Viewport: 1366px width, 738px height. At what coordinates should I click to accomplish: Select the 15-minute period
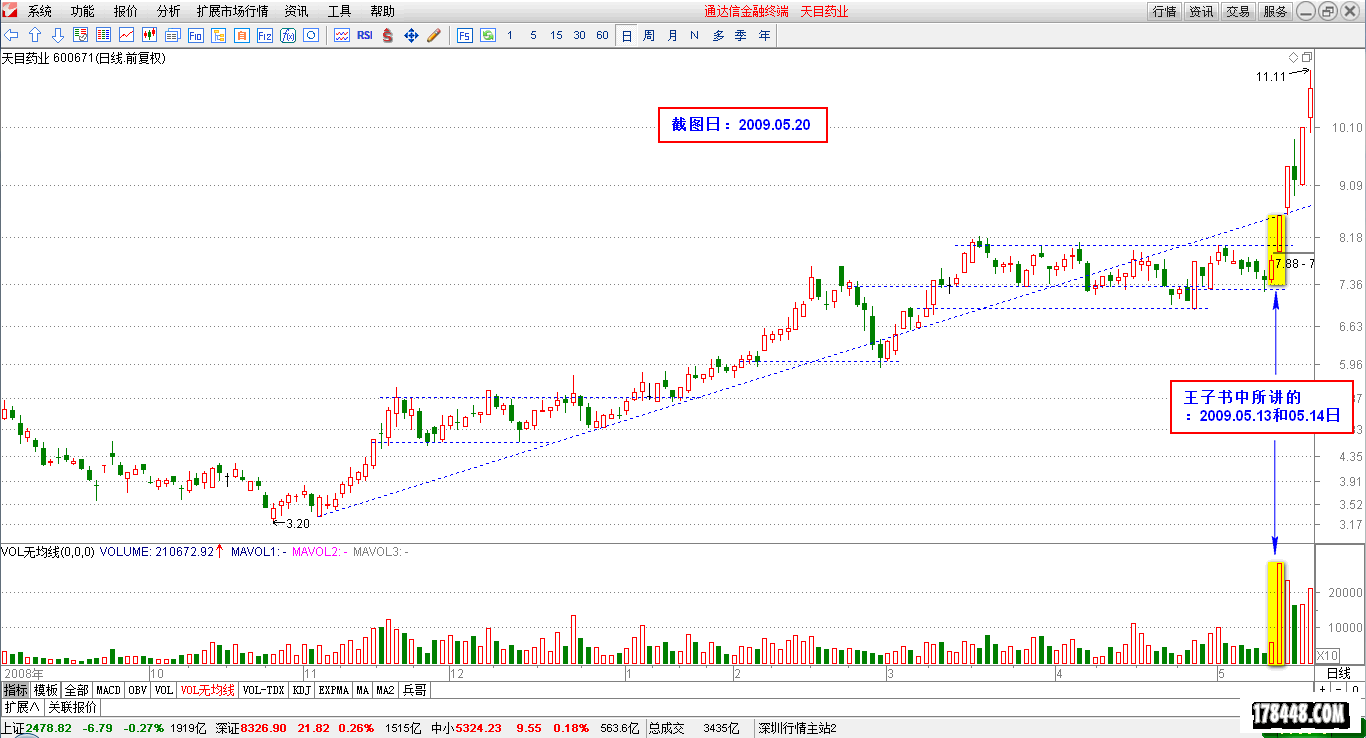click(x=556, y=35)
